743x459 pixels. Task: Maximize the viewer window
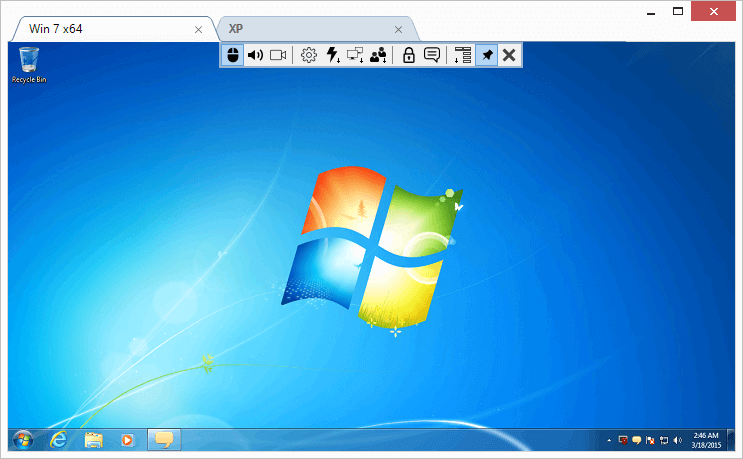point(678,11)
